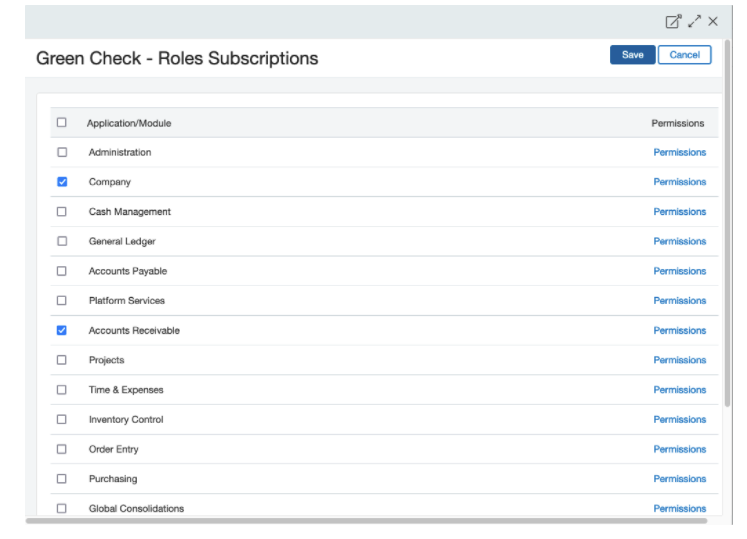Viewport: 747px width, 539px height.
Task: Close the Roles Subscriptions dialog
Action: (713, 21)
